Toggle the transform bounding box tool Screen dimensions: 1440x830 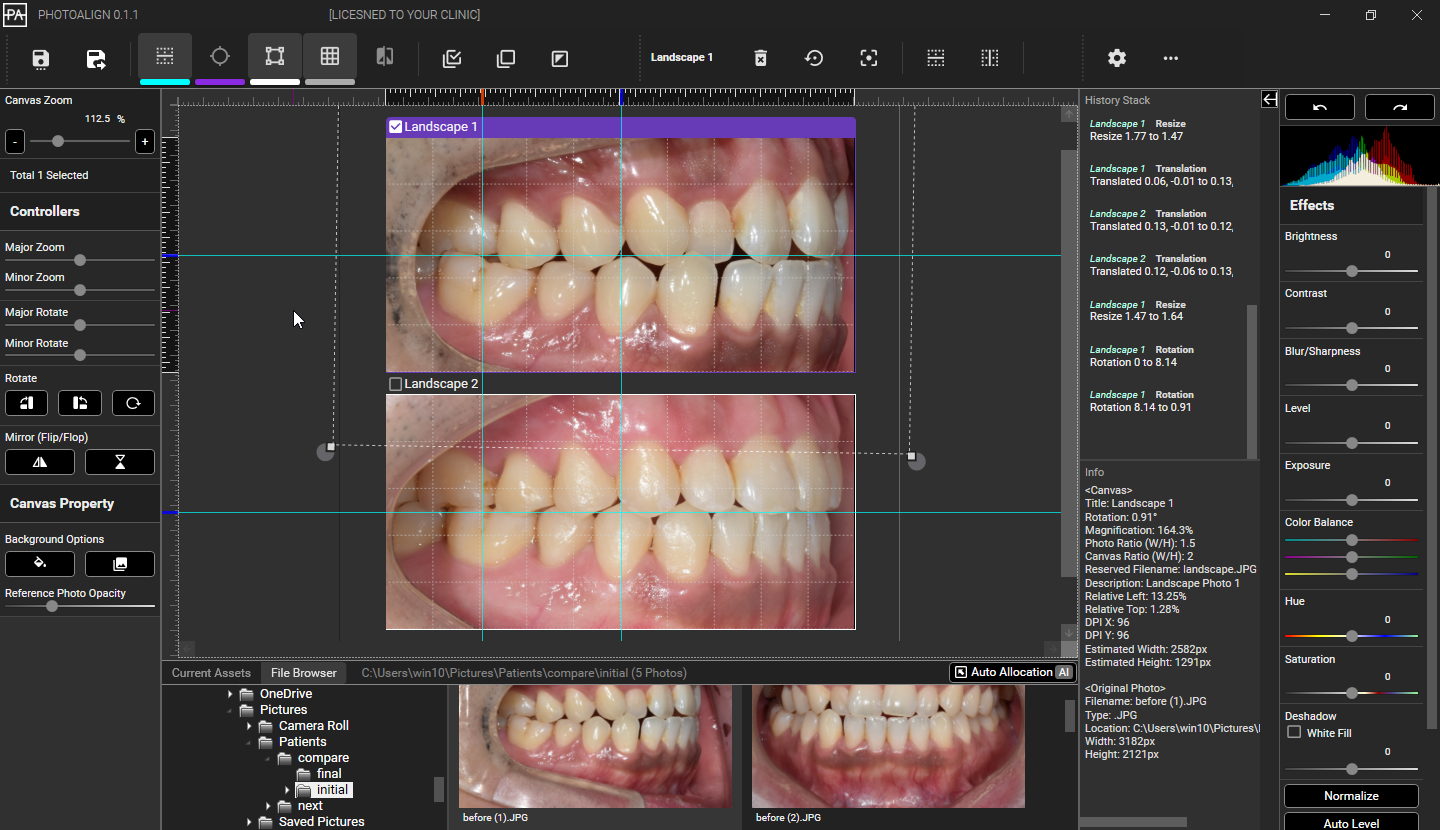point(275,57)
